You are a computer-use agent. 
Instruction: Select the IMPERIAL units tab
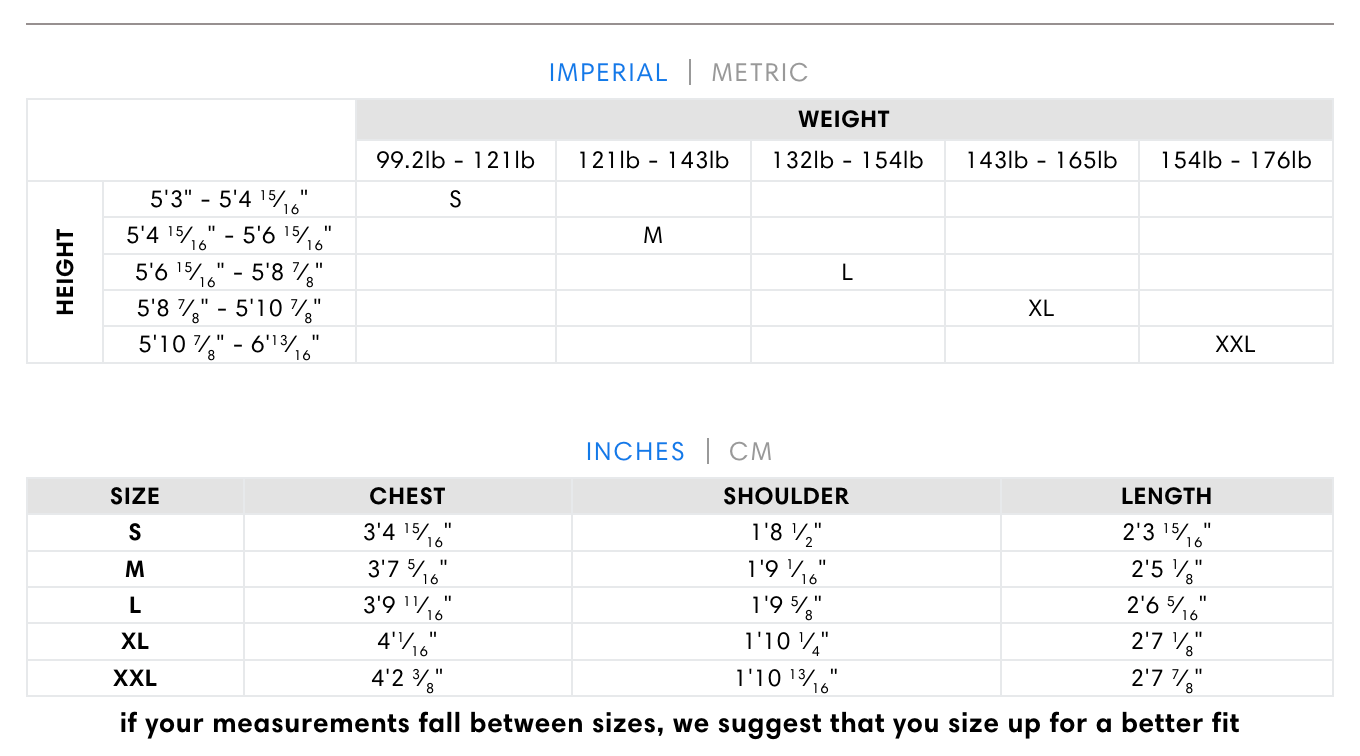[x=608, y=73]
